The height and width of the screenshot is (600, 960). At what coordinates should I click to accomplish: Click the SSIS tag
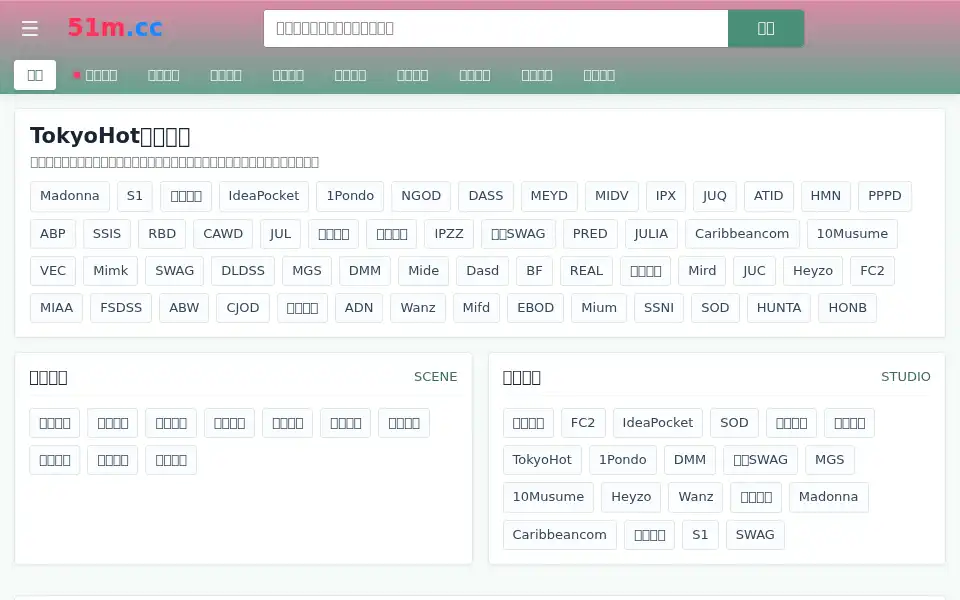(x=107, y=234)
